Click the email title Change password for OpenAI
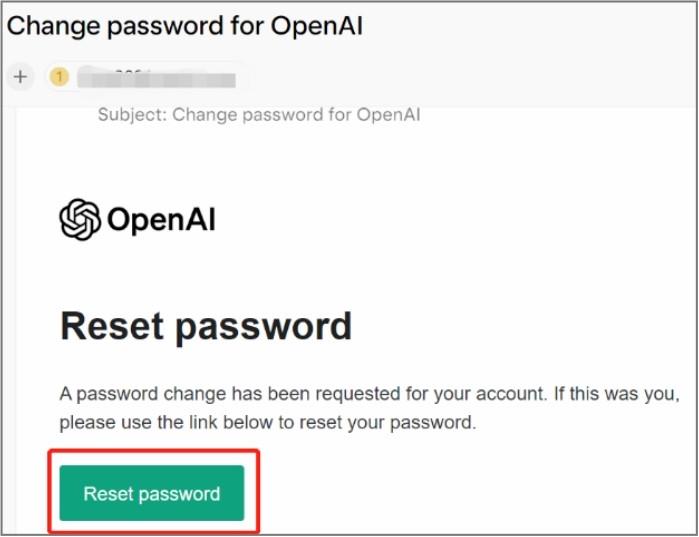This screenshot has height=537, width=699. click(x=185, y=25)
